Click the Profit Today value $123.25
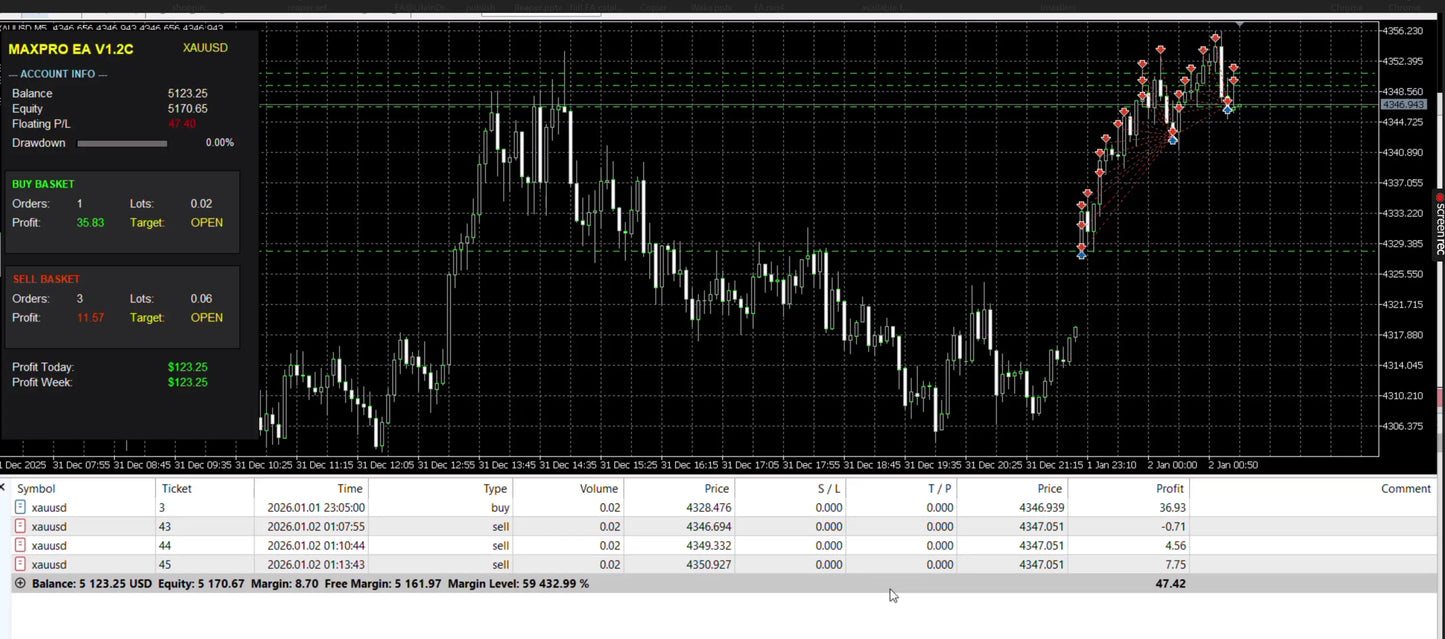The width and height of the screenshot is (1445, 639). (x=188, y=367)
